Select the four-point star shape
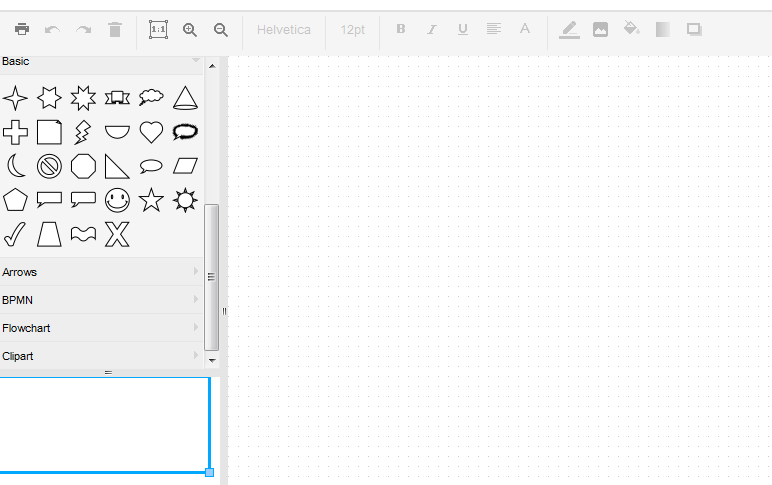772x485 pixels. 15,98
